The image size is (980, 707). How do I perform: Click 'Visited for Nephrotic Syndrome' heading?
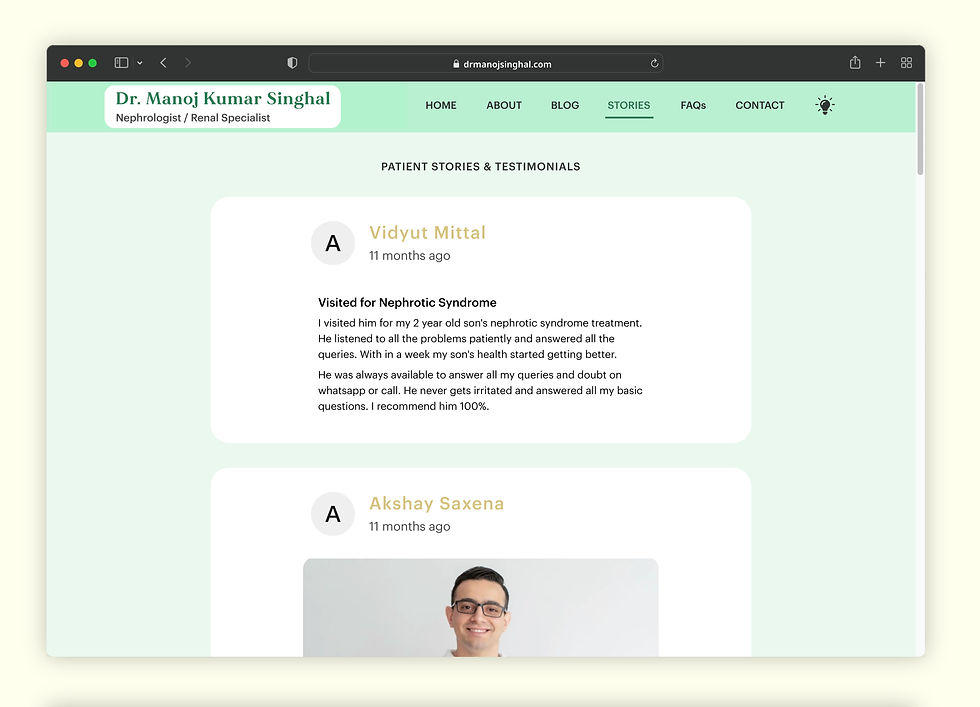tap(407, 303)
